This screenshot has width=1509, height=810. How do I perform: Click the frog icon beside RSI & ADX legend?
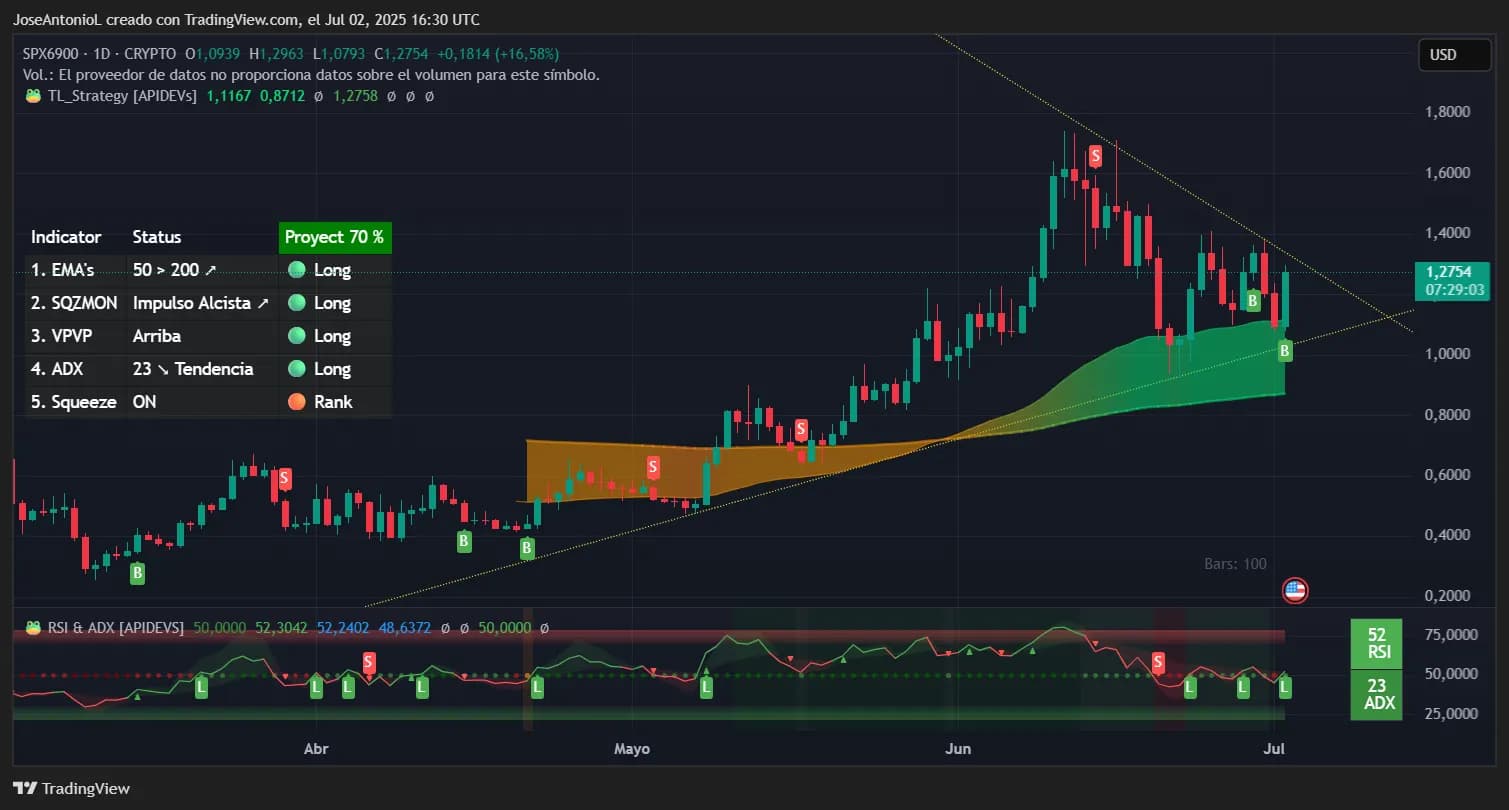click(x=33, y=628)
